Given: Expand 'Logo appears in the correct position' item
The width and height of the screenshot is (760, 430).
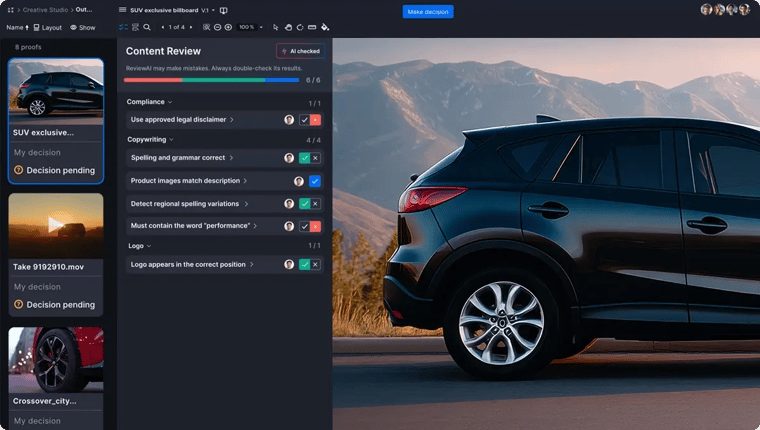Looking at the screenshot, I should [x=192, y=264].
